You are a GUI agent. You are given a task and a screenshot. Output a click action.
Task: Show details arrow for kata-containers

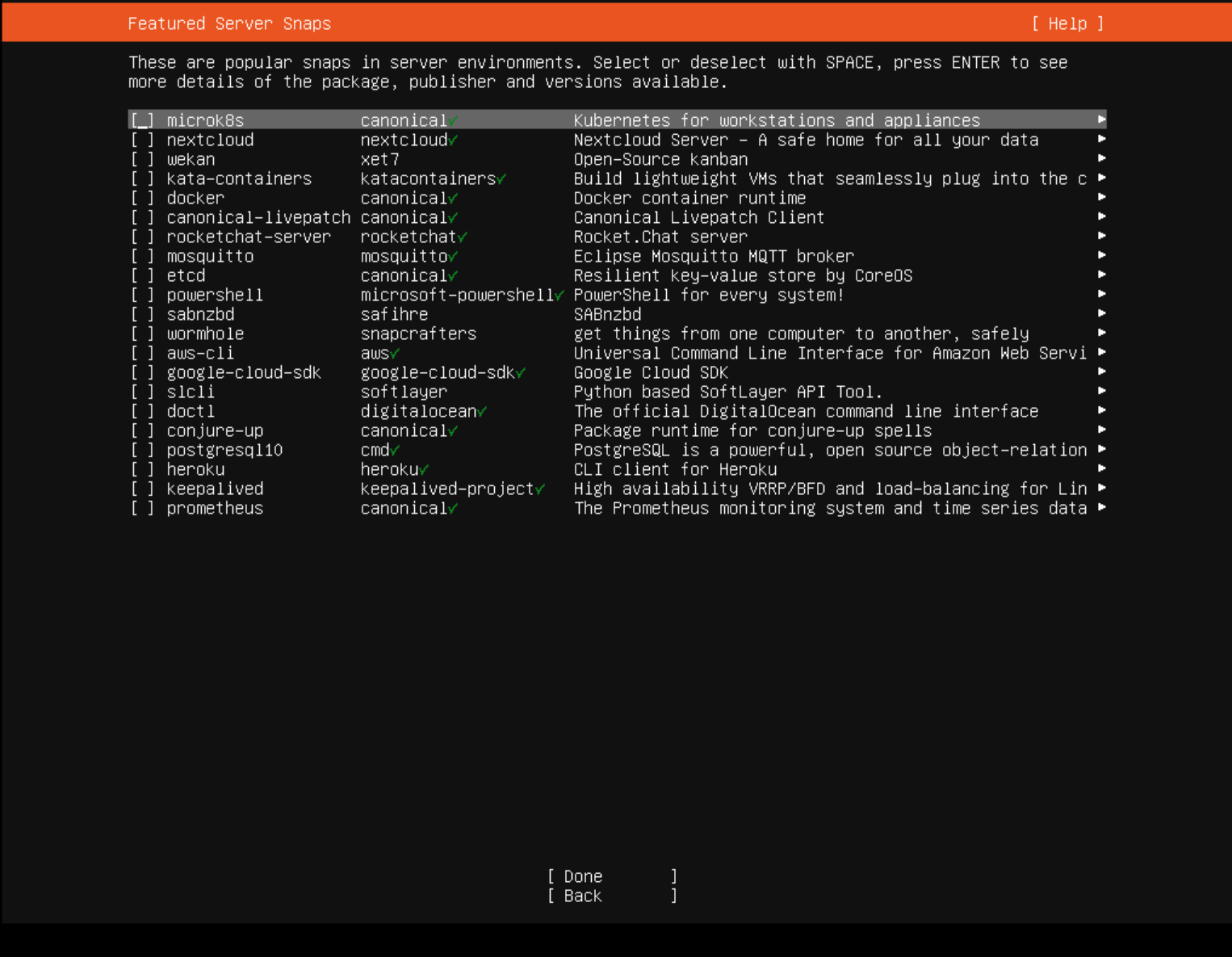[x=1101, y=178]
